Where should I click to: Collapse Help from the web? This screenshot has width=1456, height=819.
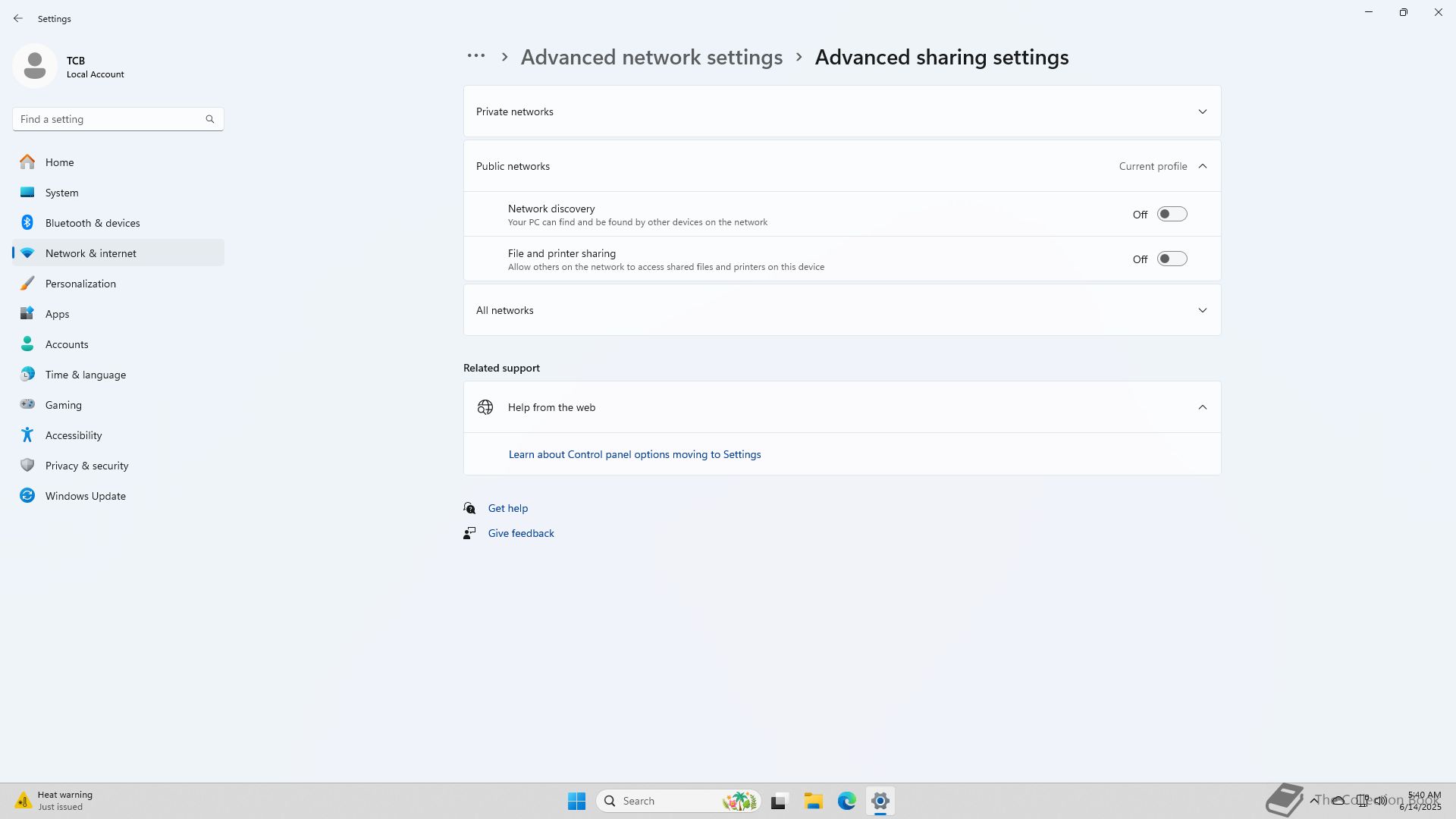tap(1202, 407)
